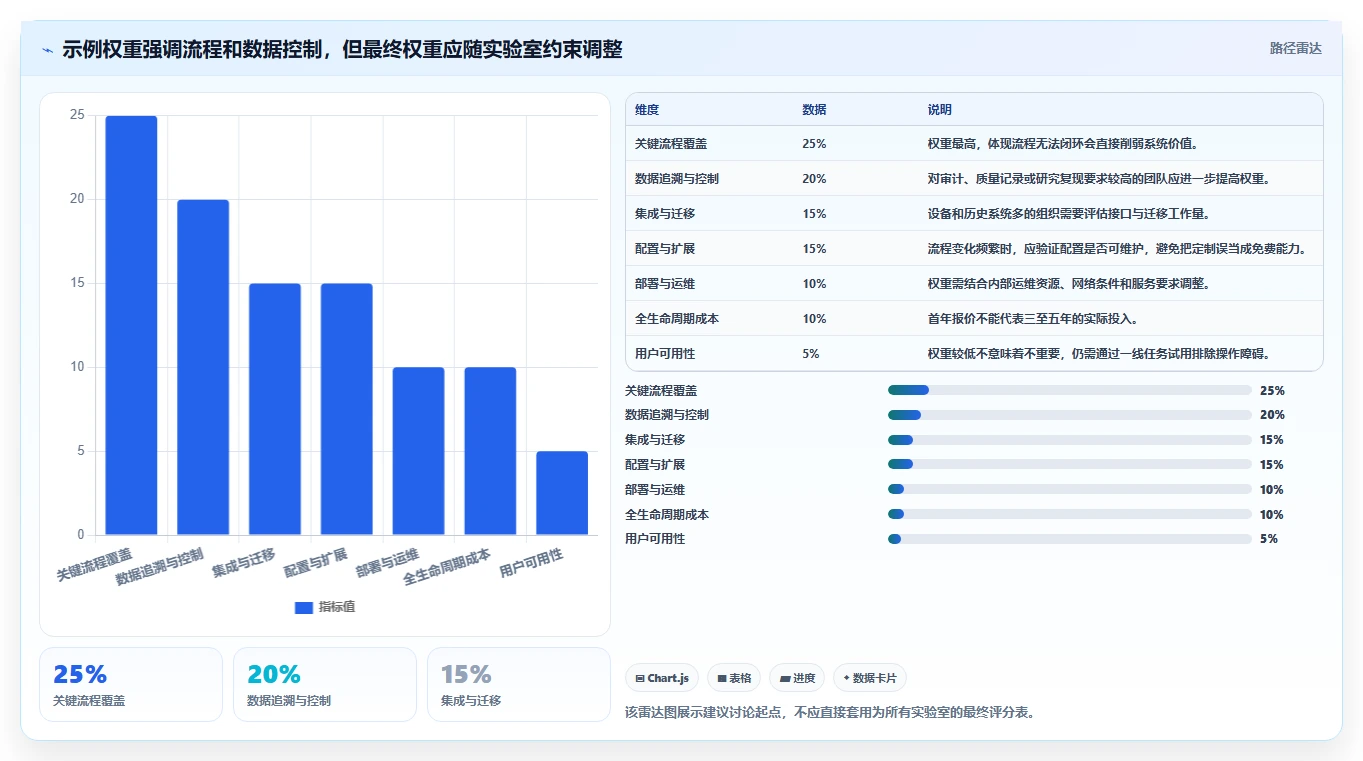
Task: Click the 25% value in the table
Action: (814, 144)
